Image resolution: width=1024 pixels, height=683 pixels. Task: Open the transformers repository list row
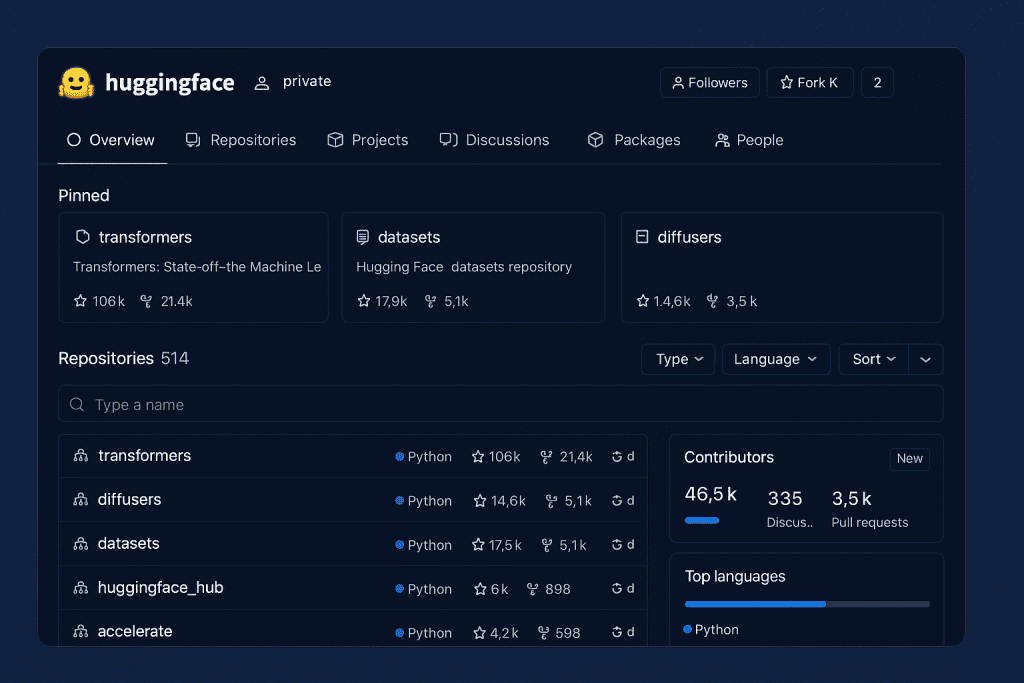tap(353, 456)
